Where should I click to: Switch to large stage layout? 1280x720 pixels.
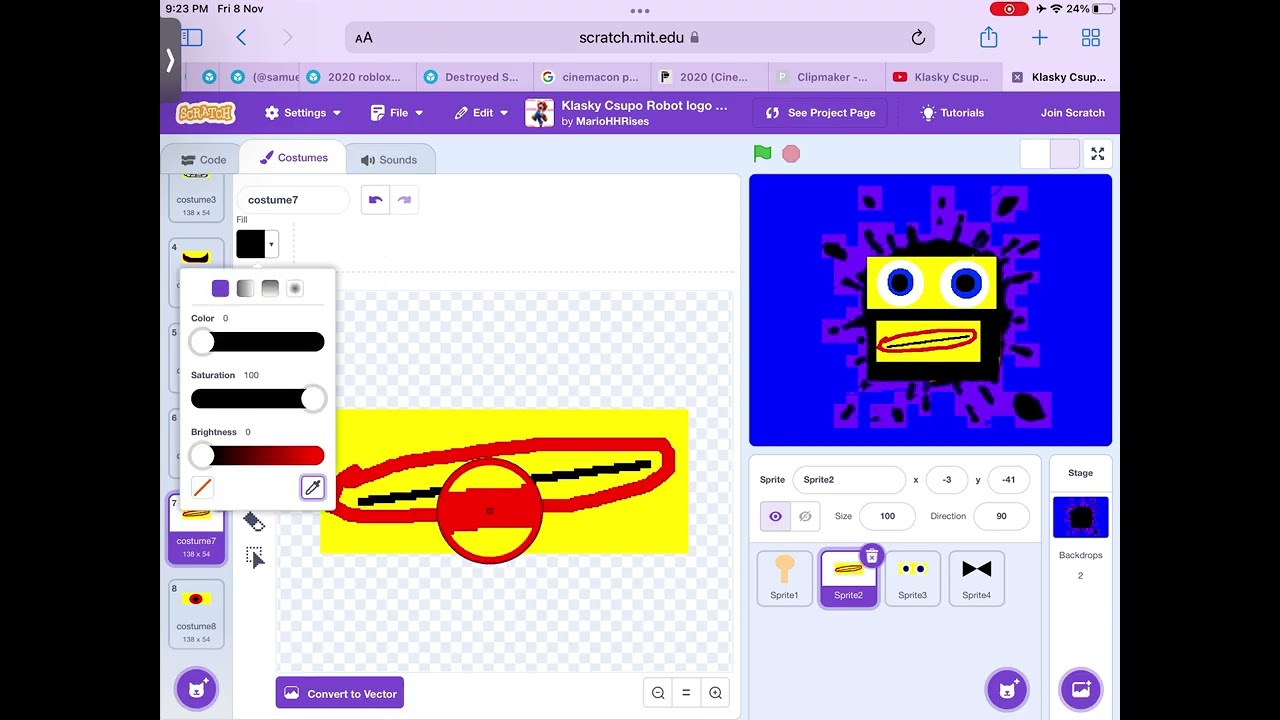coord(1064,154)
